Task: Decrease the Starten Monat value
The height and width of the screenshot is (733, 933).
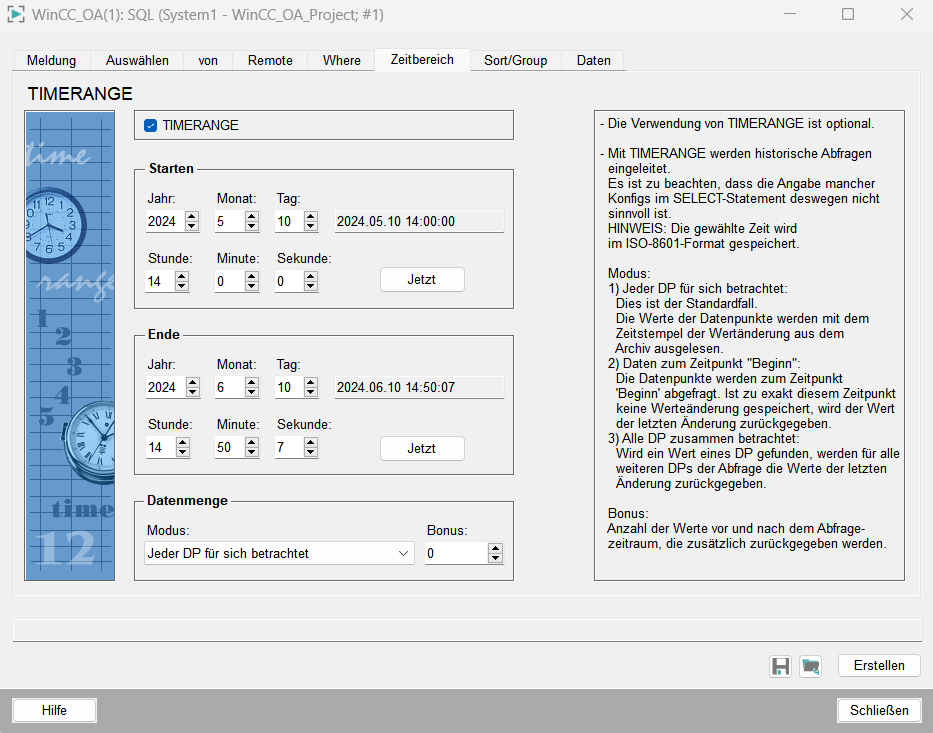Action: point(251,227)
